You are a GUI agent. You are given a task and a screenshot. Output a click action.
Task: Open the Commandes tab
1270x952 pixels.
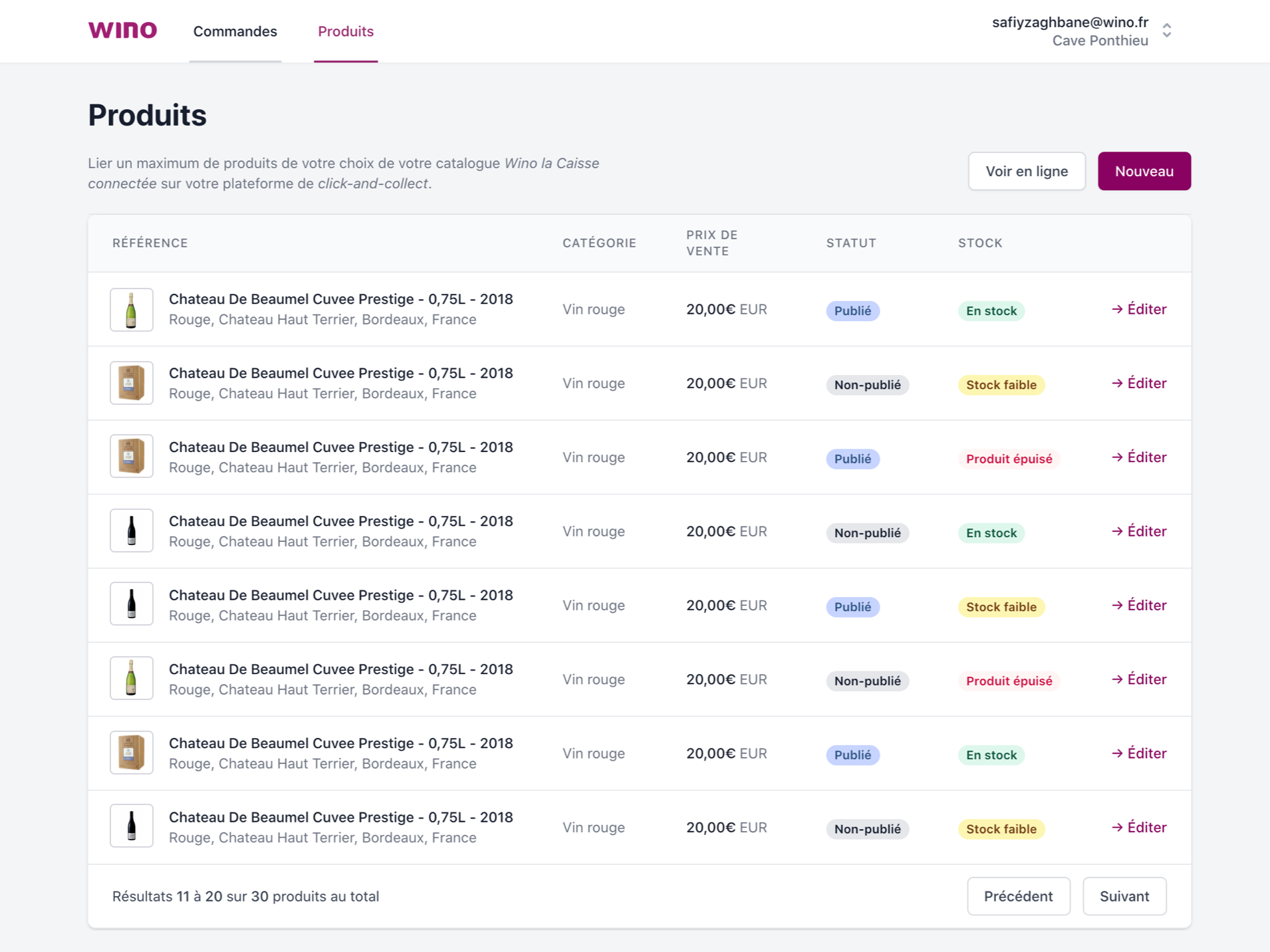click(235, 31)
